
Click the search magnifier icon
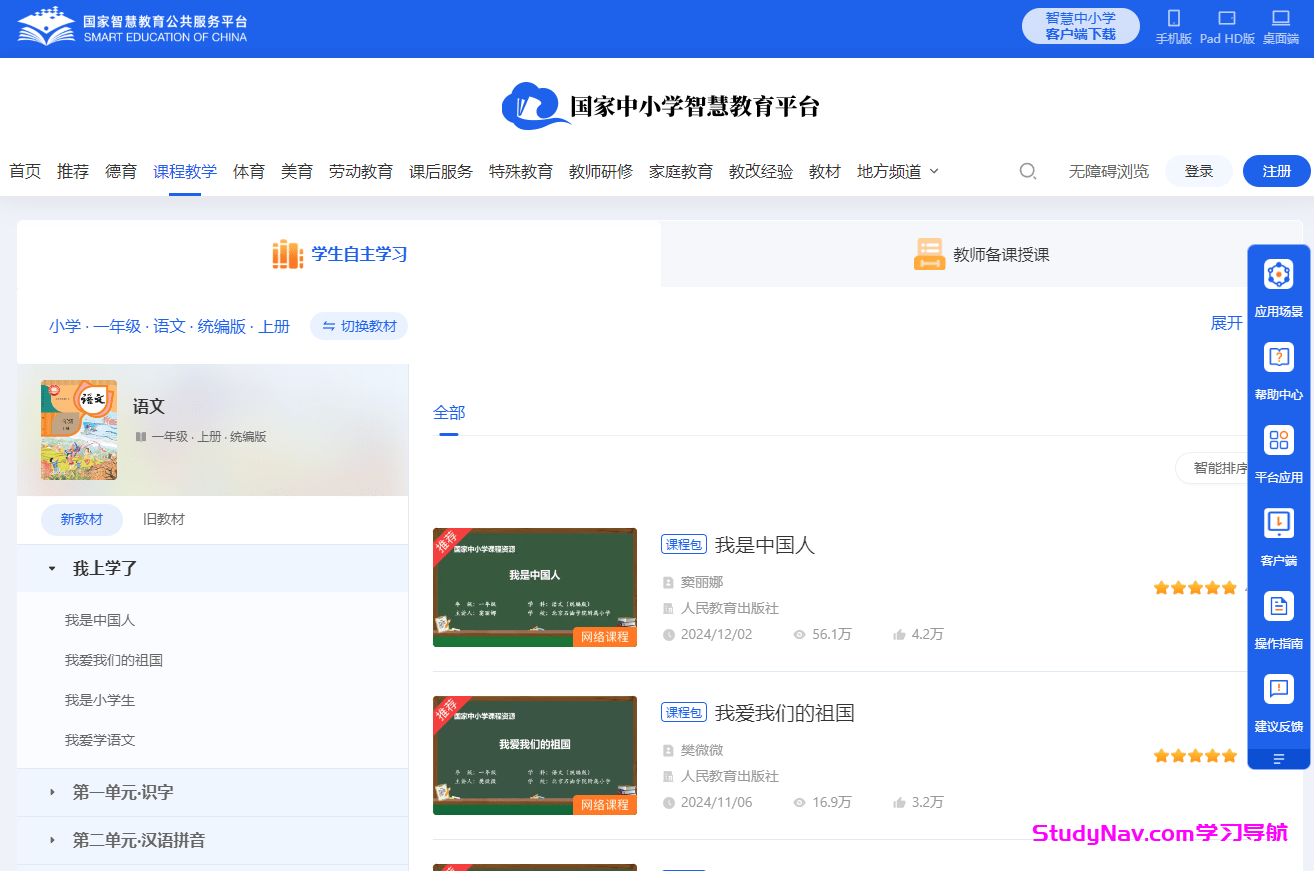coord(1027,171)
